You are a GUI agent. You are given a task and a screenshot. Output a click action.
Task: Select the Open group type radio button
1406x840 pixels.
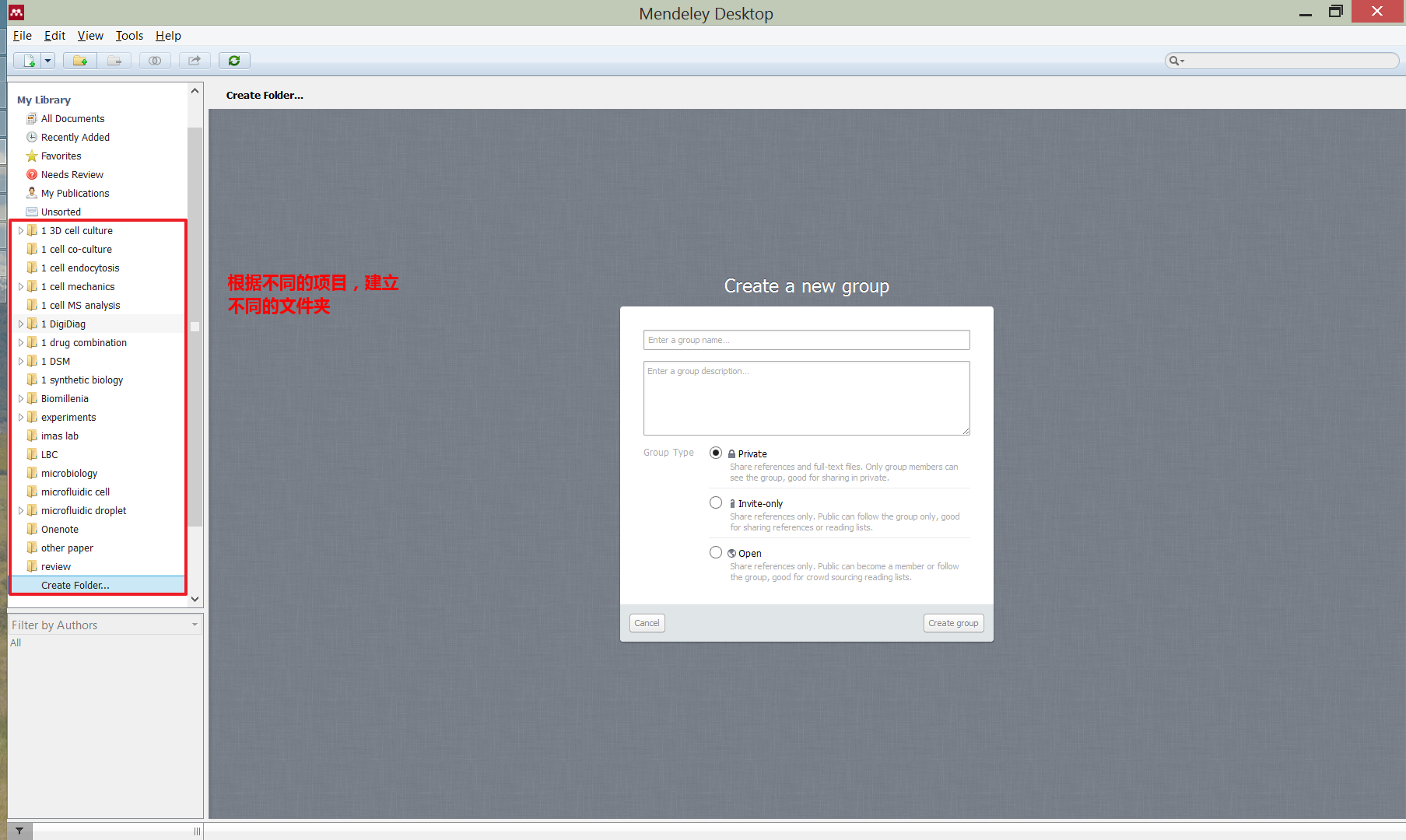tap(716, 552)
